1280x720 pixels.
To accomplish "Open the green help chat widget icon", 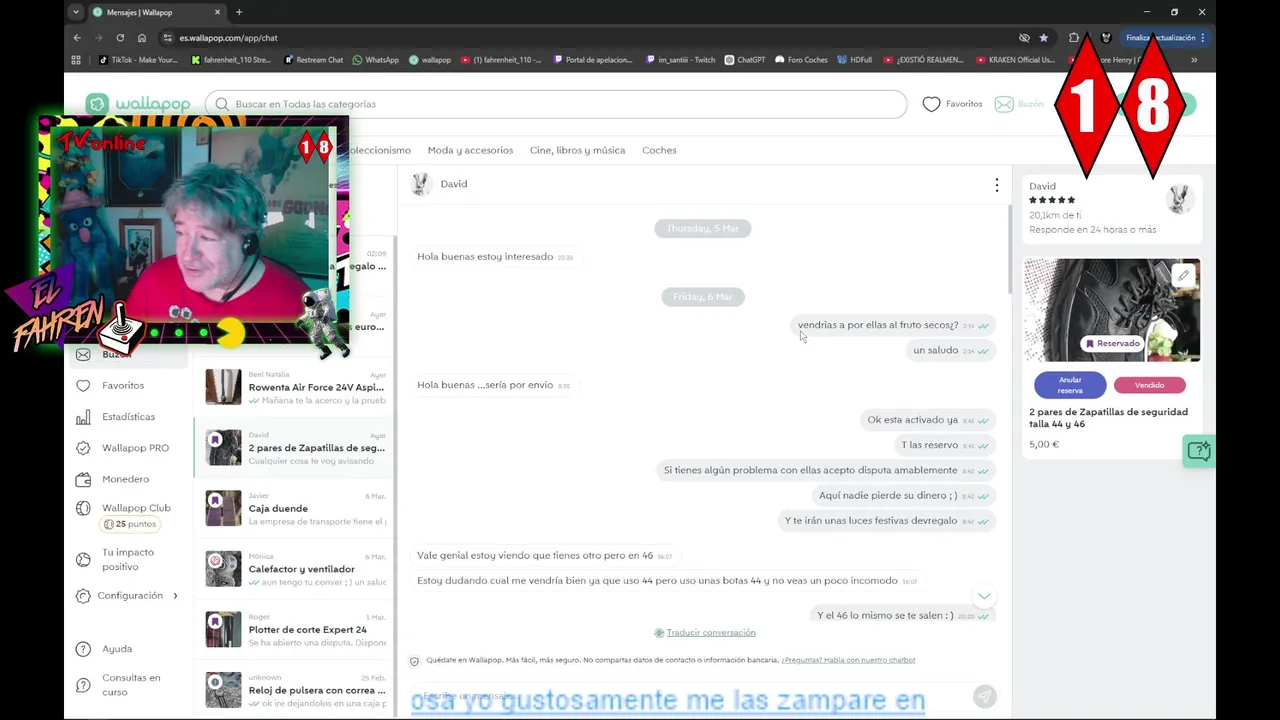I will [1198, 451].
